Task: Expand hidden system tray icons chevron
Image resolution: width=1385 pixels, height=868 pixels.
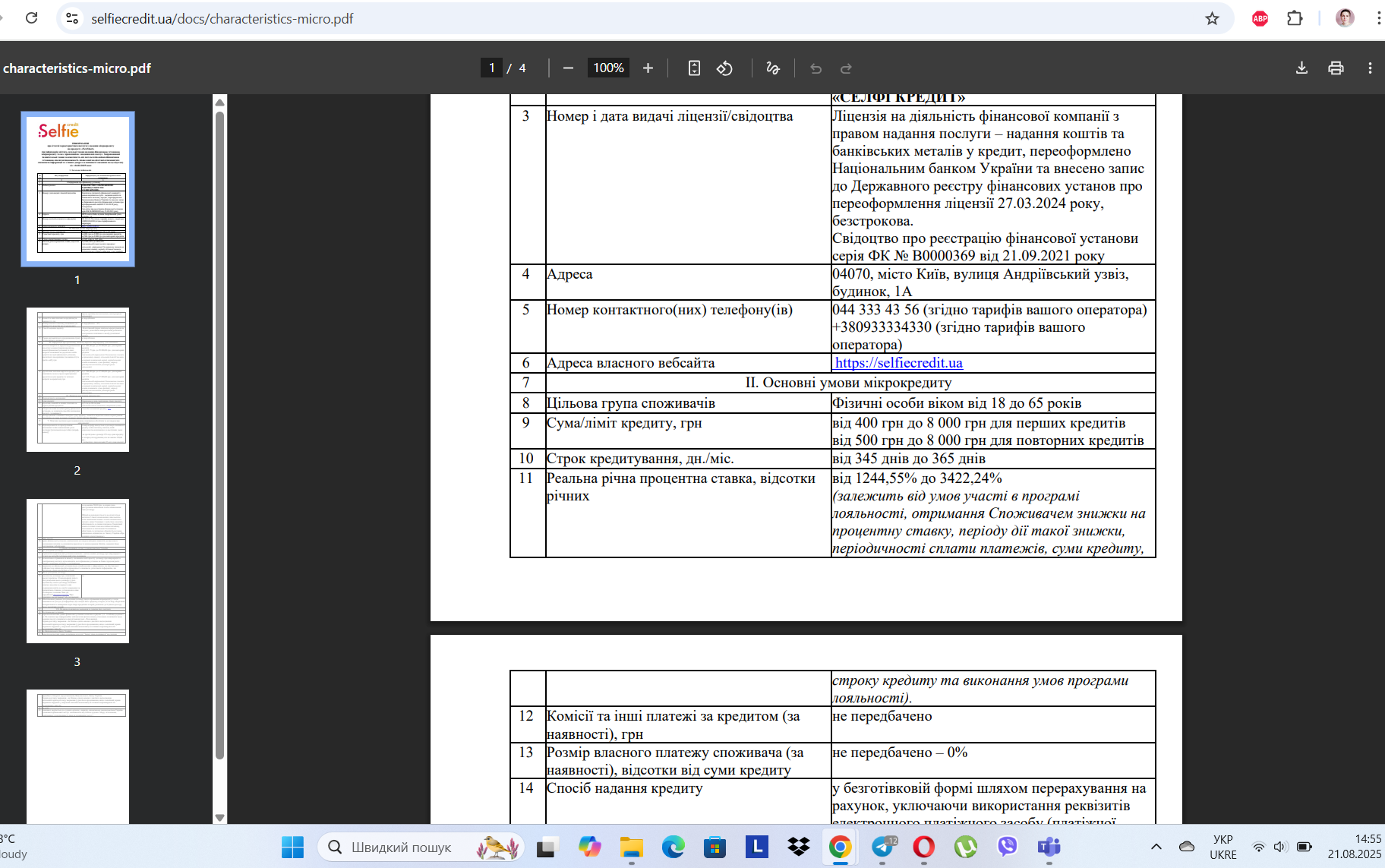Action: coord(1156,847)
